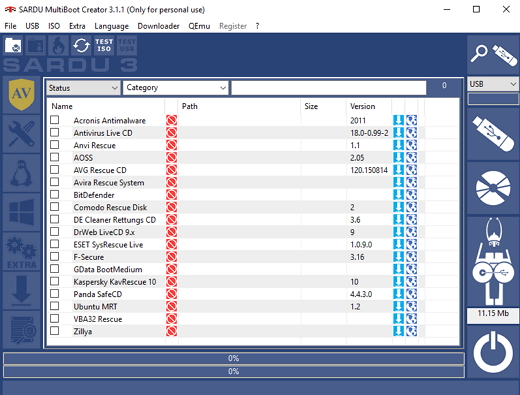The height and width of the screenshot is (395, 520).
Task: Open the USB menu
Action: 32,26
